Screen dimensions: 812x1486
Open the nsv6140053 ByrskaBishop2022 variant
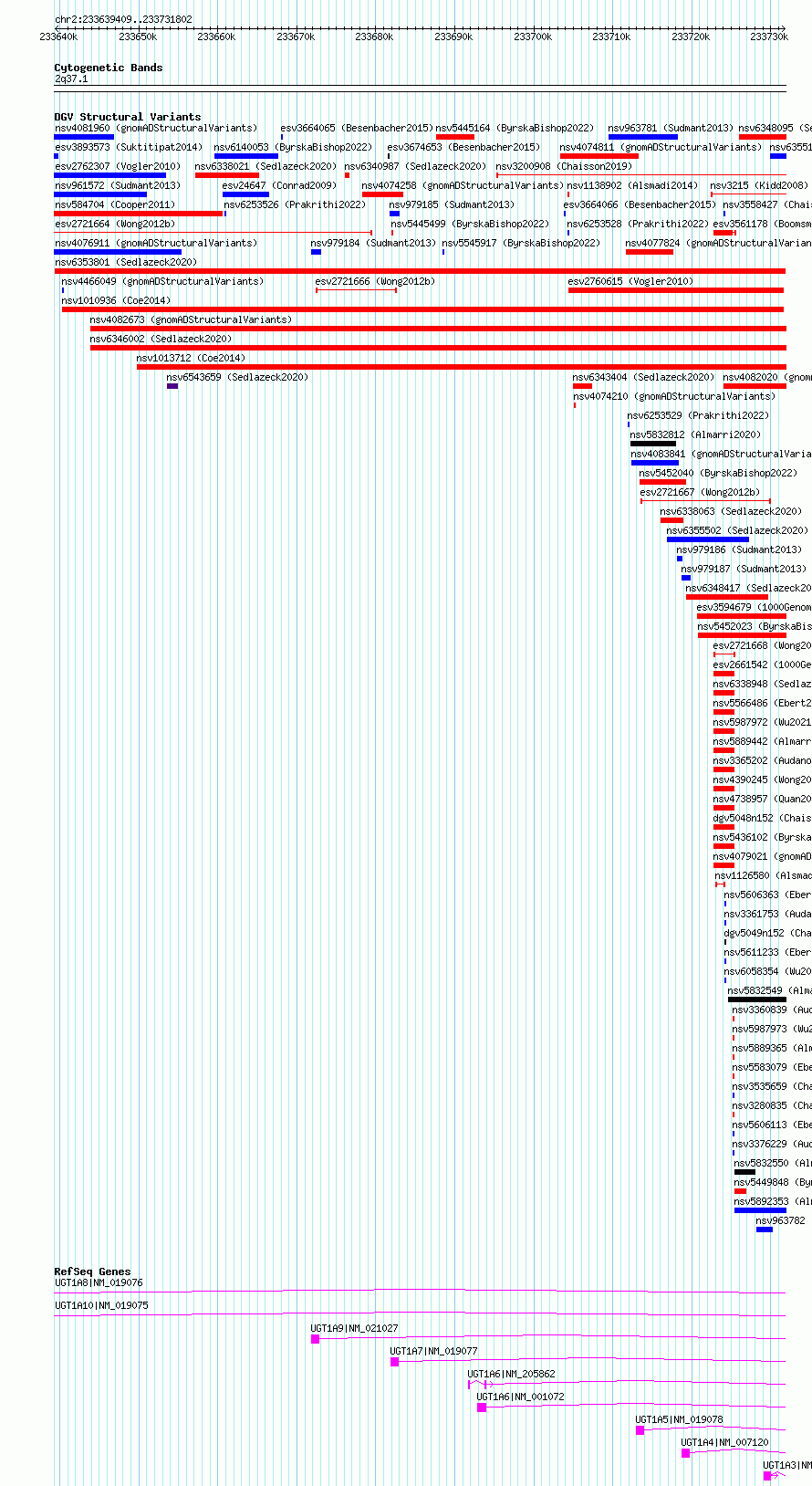(294, 147)
